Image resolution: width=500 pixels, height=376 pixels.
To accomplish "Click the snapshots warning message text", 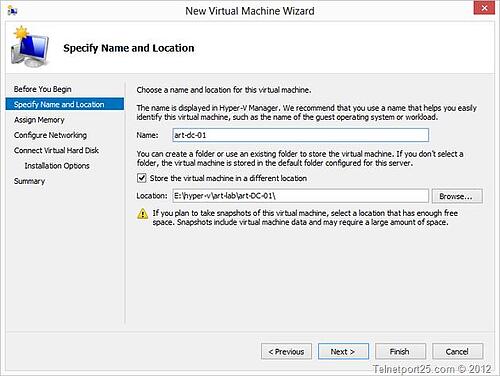I will [305, 218].
